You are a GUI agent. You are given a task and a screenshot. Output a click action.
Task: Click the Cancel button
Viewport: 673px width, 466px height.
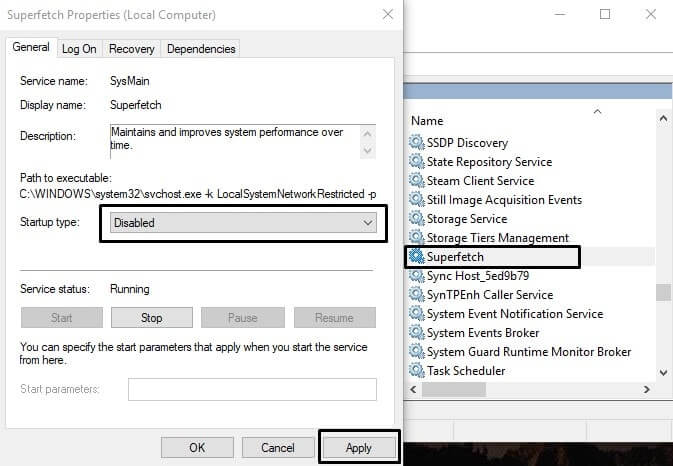coord(278,448)
